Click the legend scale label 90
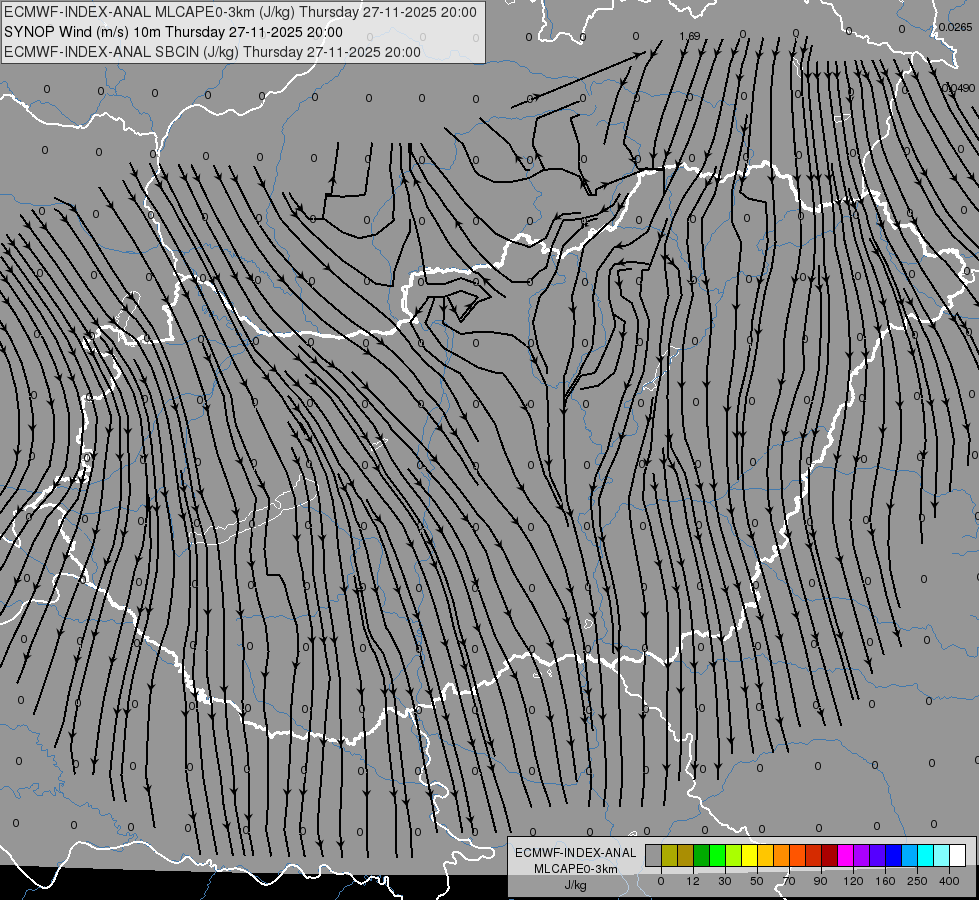The image size is (979, 900). coord(820,881)
